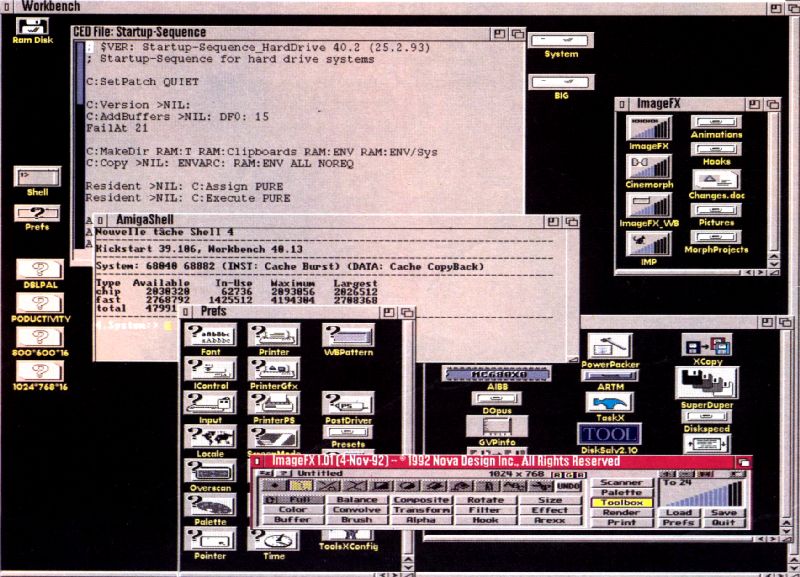Open the Font preferences icon
This screenshot has width=800, height=577.
click(x=210, y=335)
